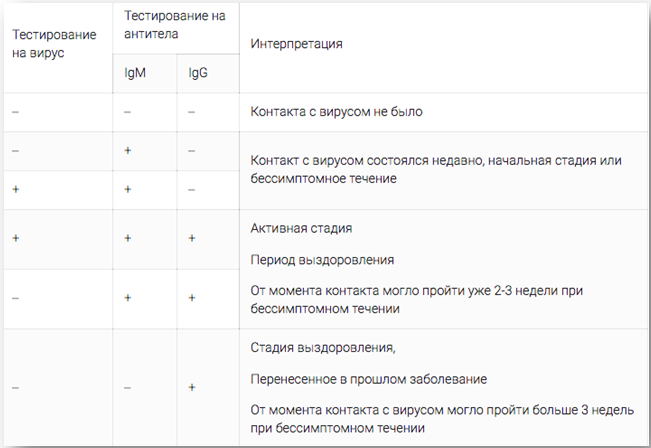The height and width of the screenshot is (448, 651).
Task: Click "Перенесенное в прошлом заболевание" text
Action: (x=369, y=379)
